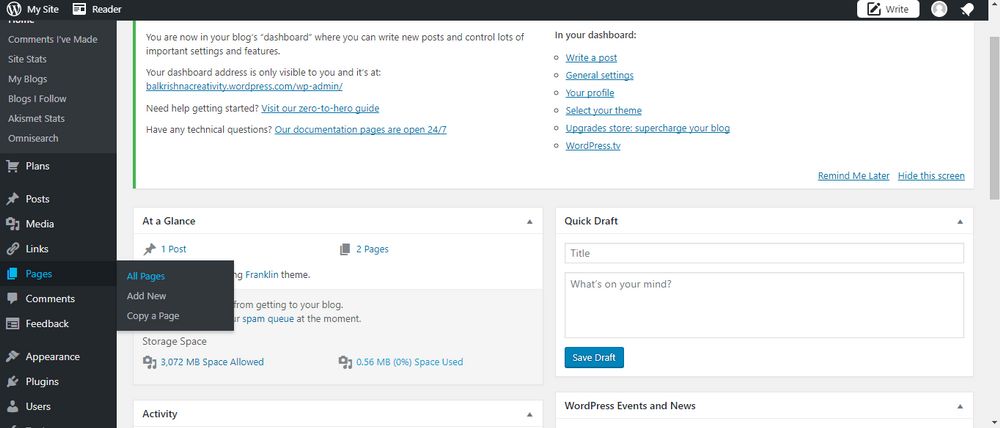Collapse the At a Glance panel
Image resolution: width=1000 pixels, height=428 pixels.
(x=529, y=221)
